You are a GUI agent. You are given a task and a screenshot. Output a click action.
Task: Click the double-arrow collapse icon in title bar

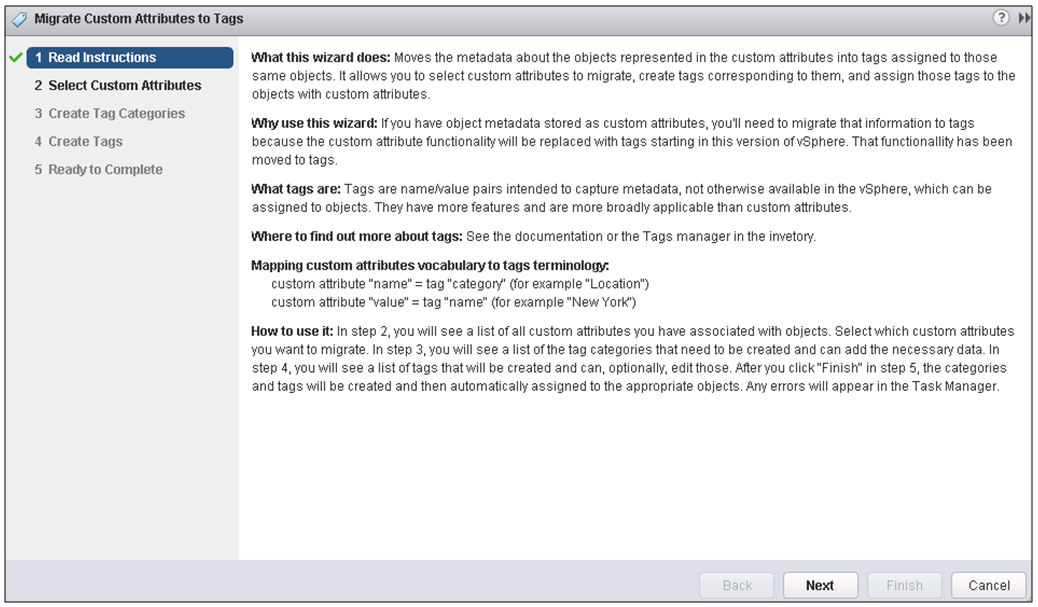tap(1025, 18)
